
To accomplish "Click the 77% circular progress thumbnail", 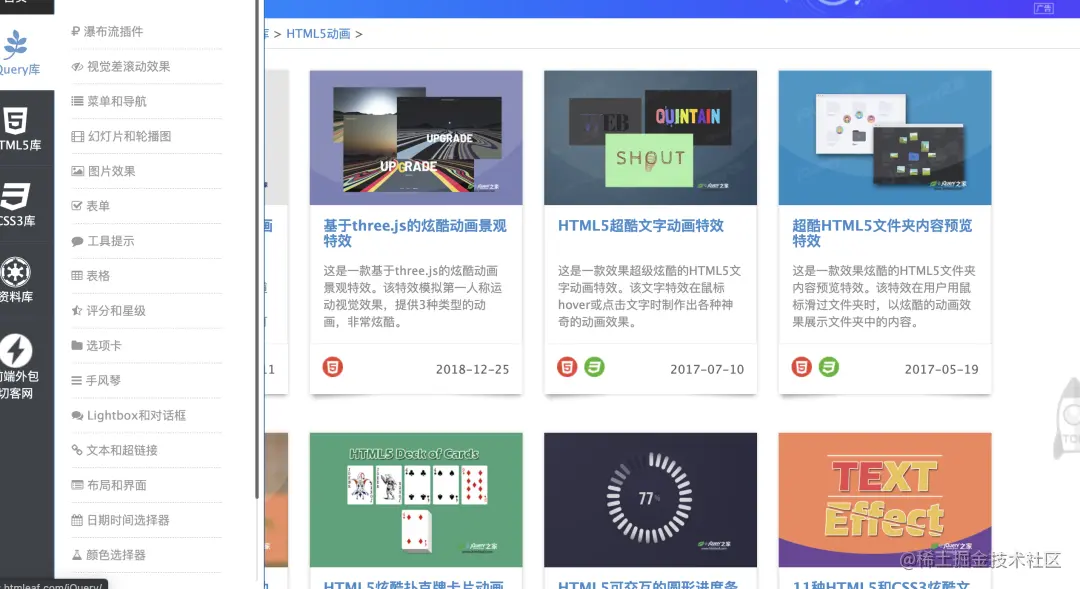I will [x=650, y=500].
